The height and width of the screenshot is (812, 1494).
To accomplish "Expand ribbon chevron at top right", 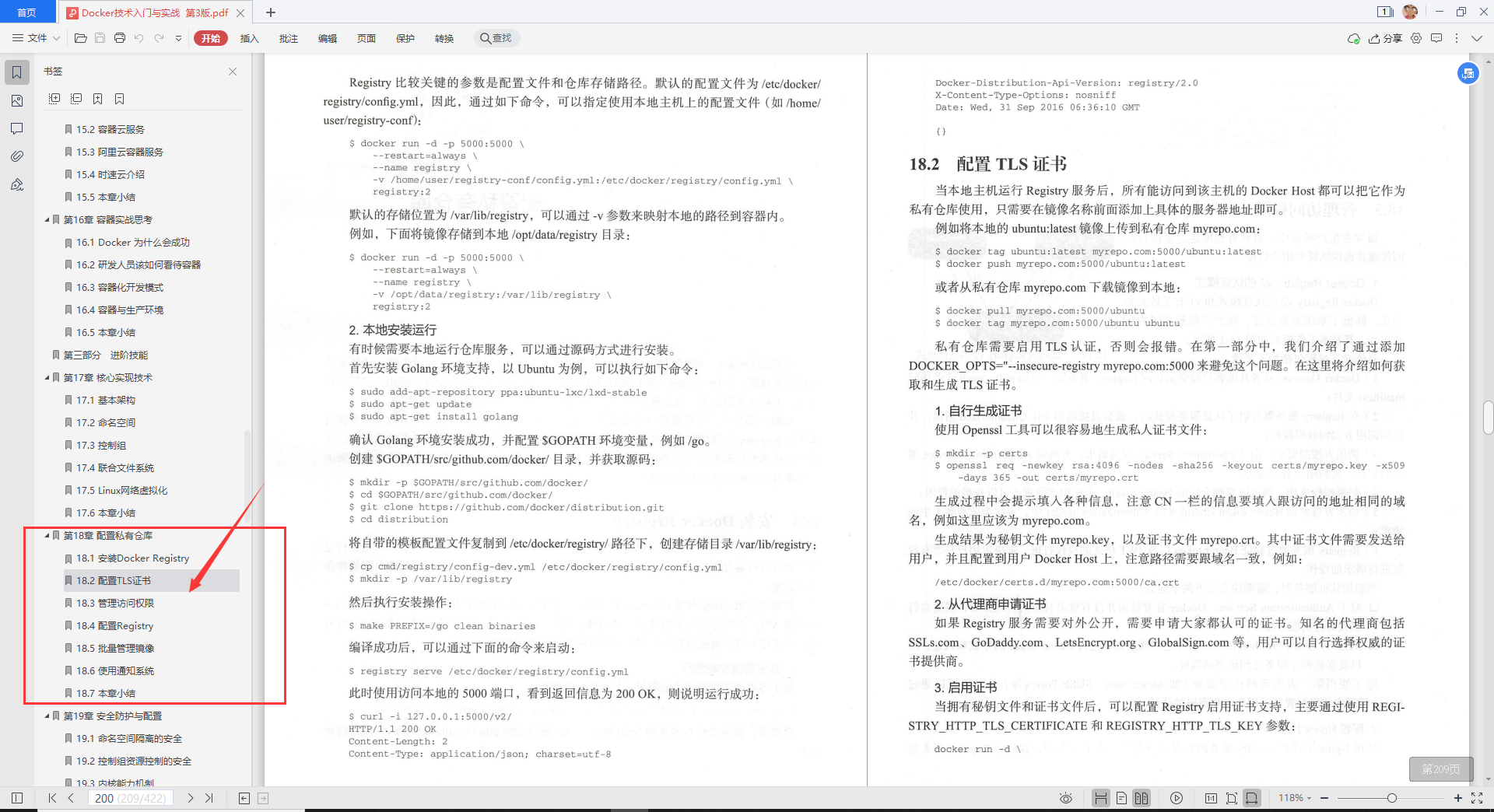I will tap(1477, 38).
